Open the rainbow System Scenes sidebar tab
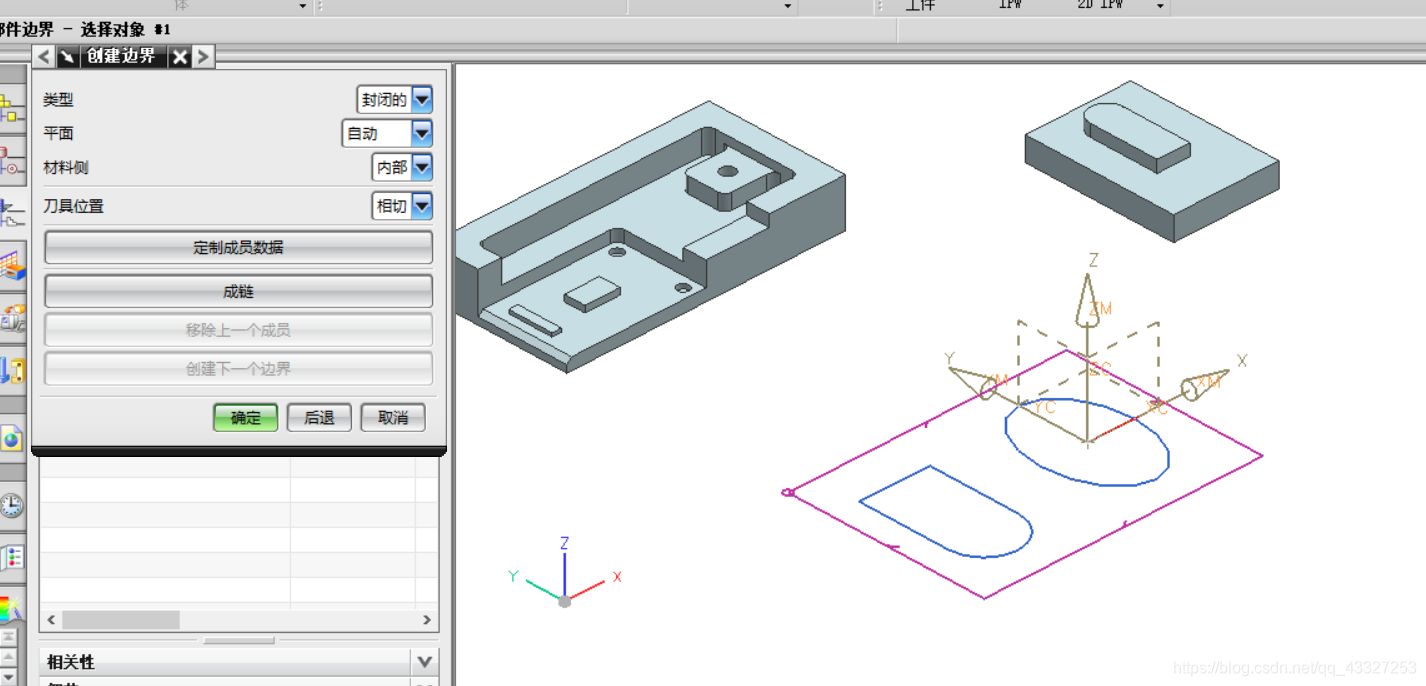The width and height of the screenshot is (1426, 686). [x=10, y=606]
